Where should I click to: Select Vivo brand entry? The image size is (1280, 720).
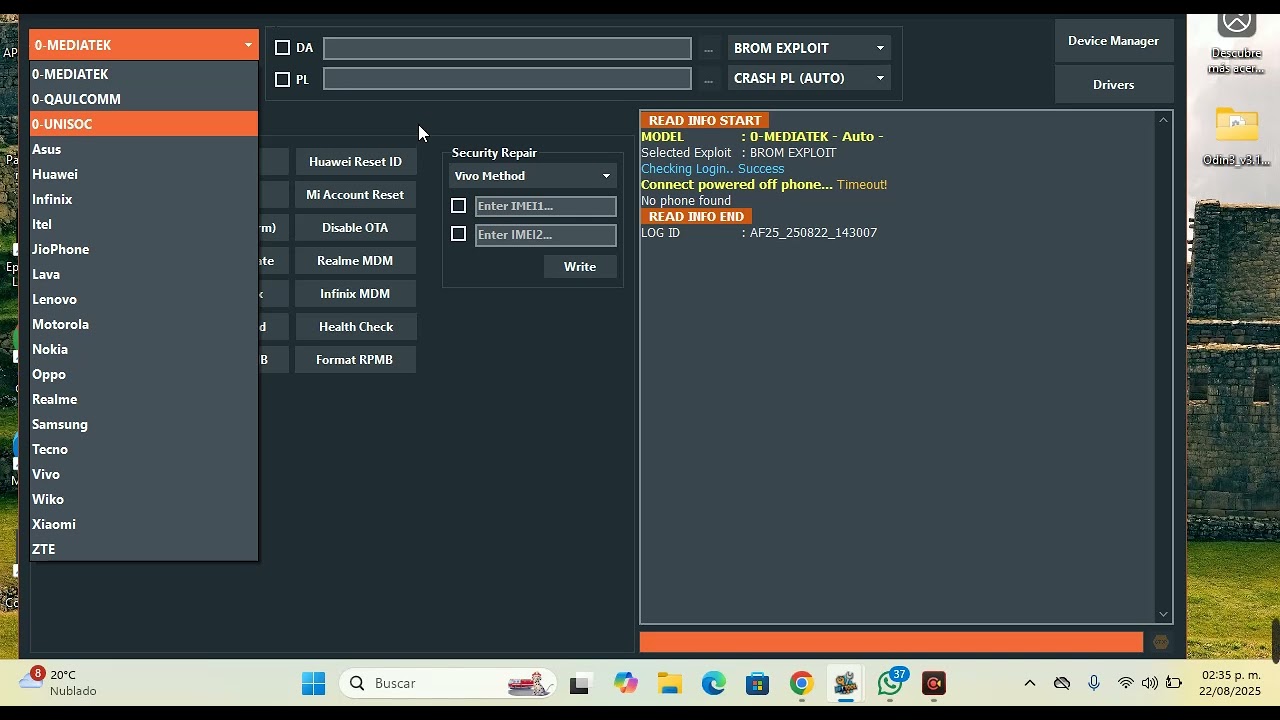144,474
